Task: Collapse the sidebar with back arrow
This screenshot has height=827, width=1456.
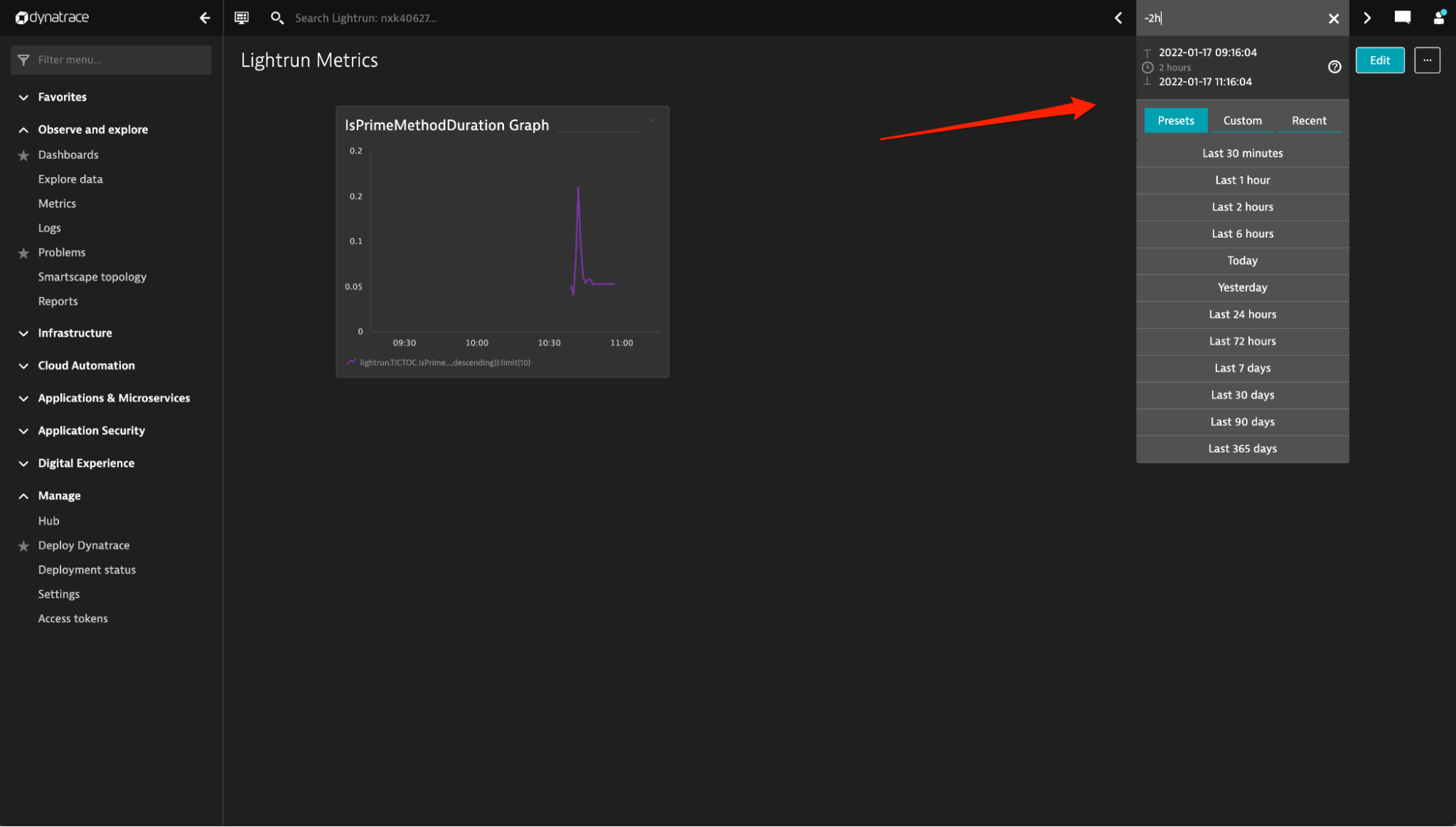Action: tap(205, 17)
